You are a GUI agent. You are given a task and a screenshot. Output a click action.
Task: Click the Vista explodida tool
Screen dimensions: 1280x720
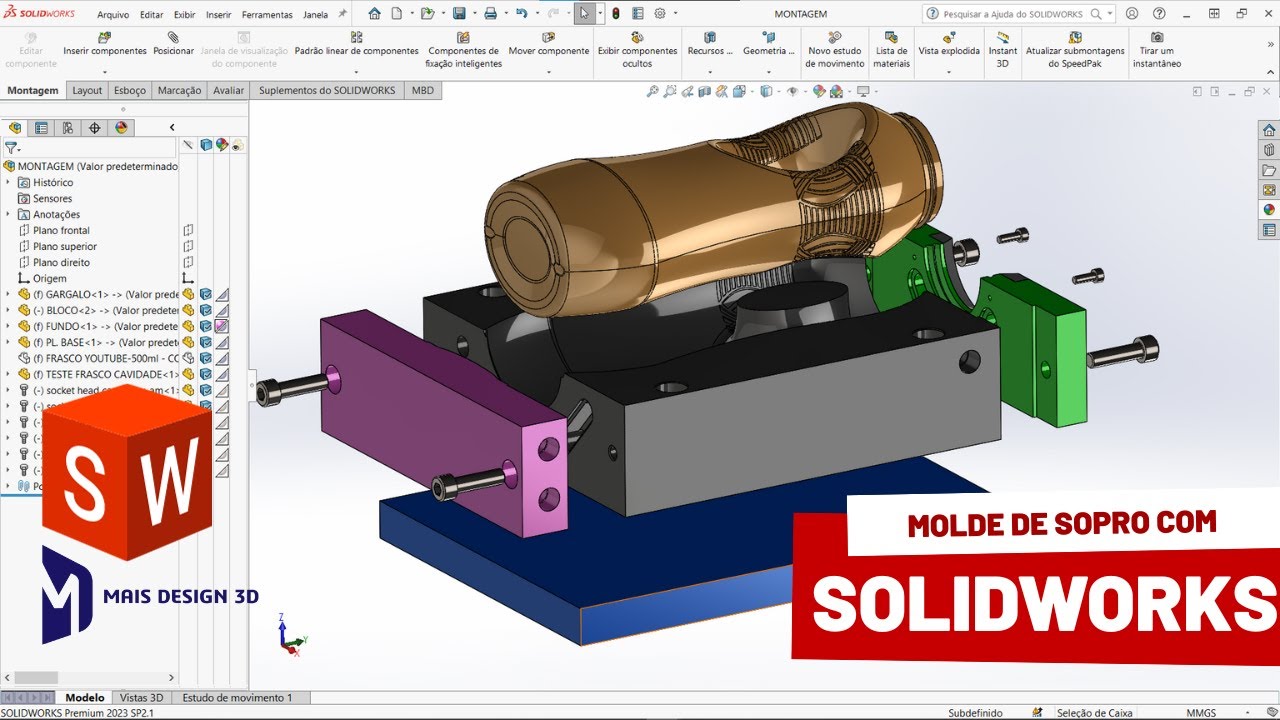pos(949,44)
